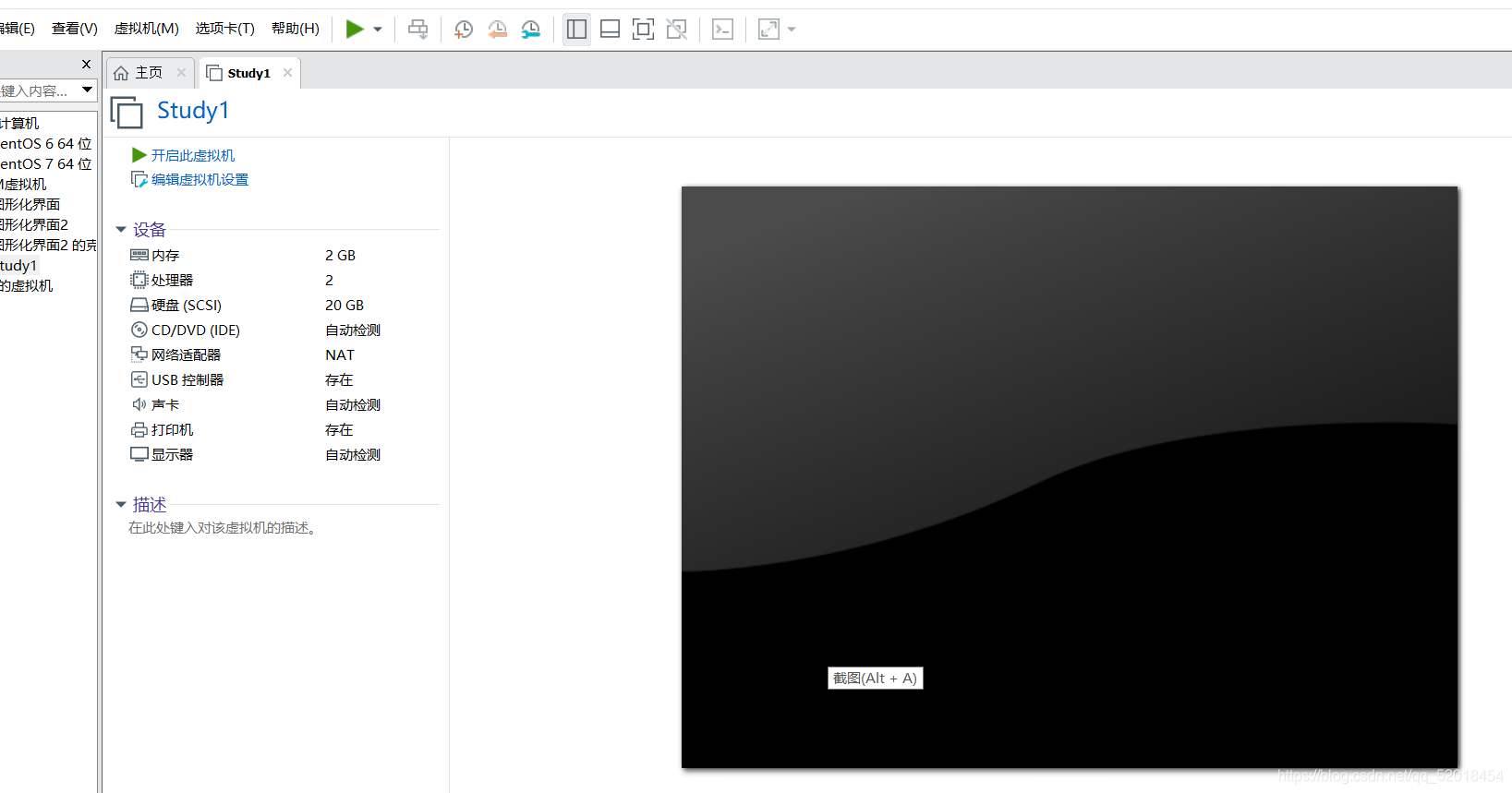Click the display monitor icon
This screenshot has width=1512, height=793.
[139, 454]
